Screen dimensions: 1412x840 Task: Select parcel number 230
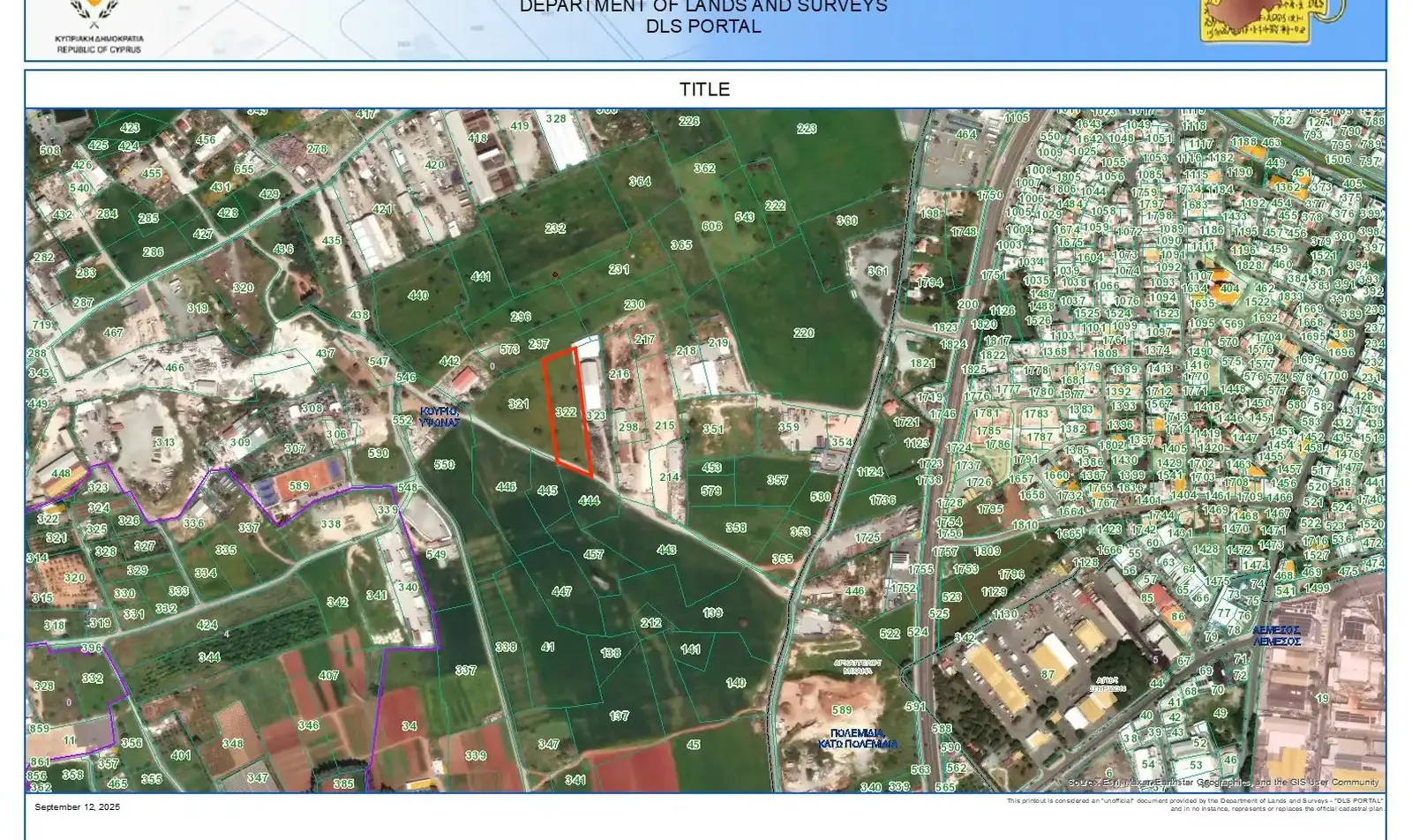coord(634,305)
